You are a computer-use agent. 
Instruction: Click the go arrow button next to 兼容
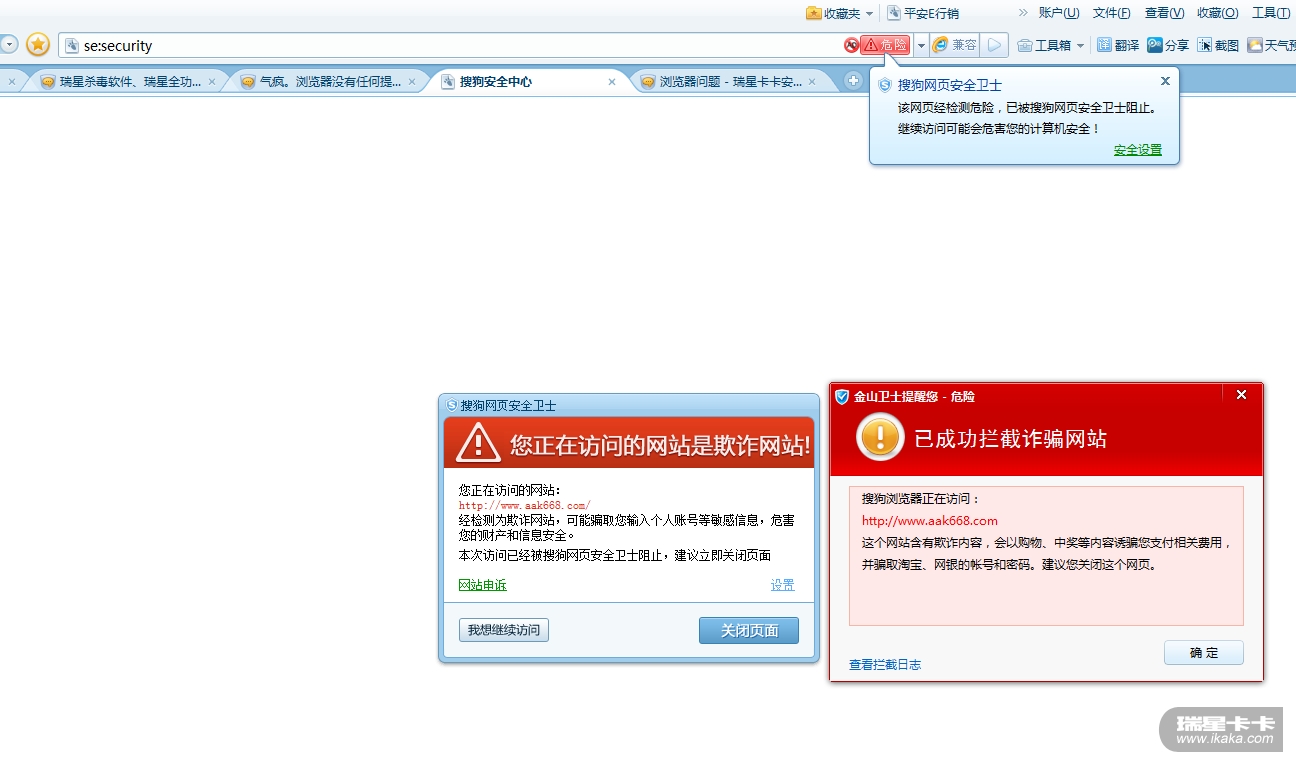(x=994, y=45)
